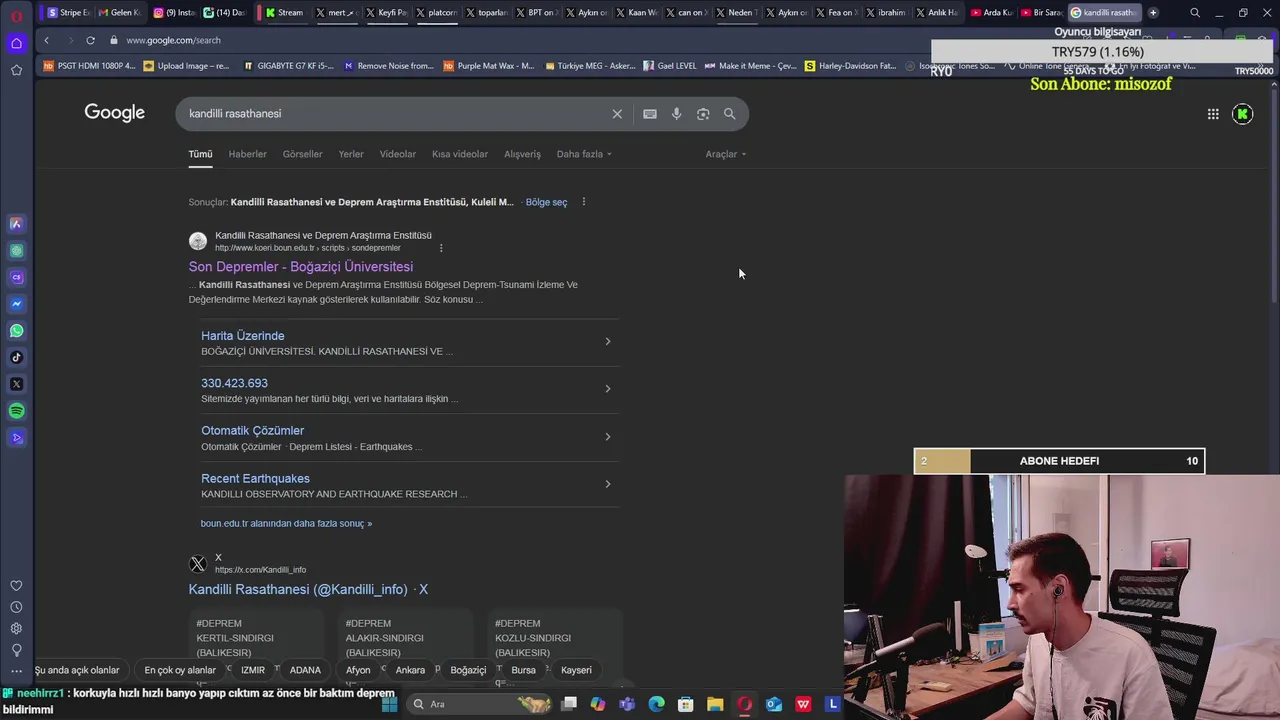Open the Google apps grid

point(1213,114)
